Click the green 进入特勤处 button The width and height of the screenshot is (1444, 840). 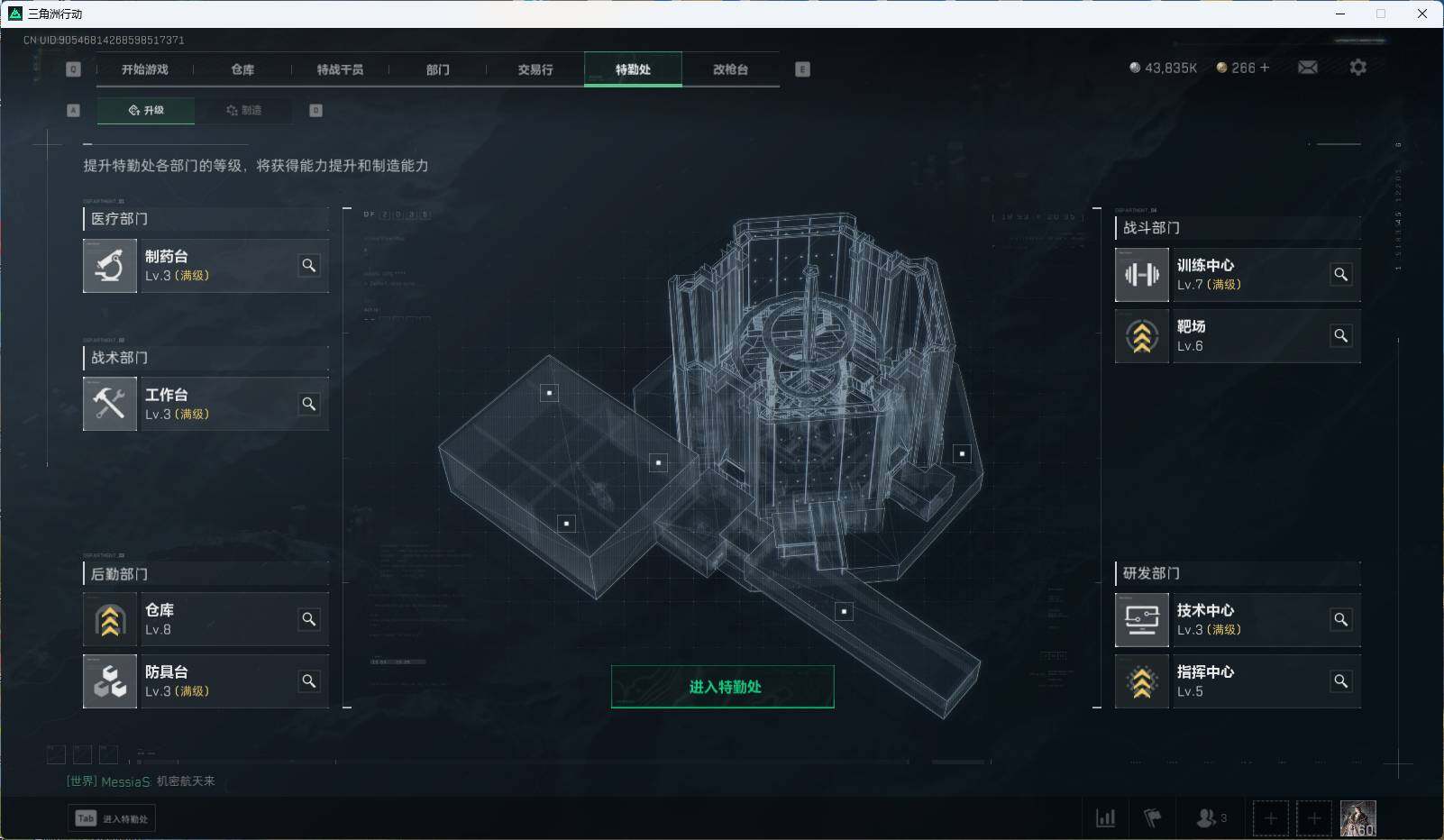[x=723, y=687]
